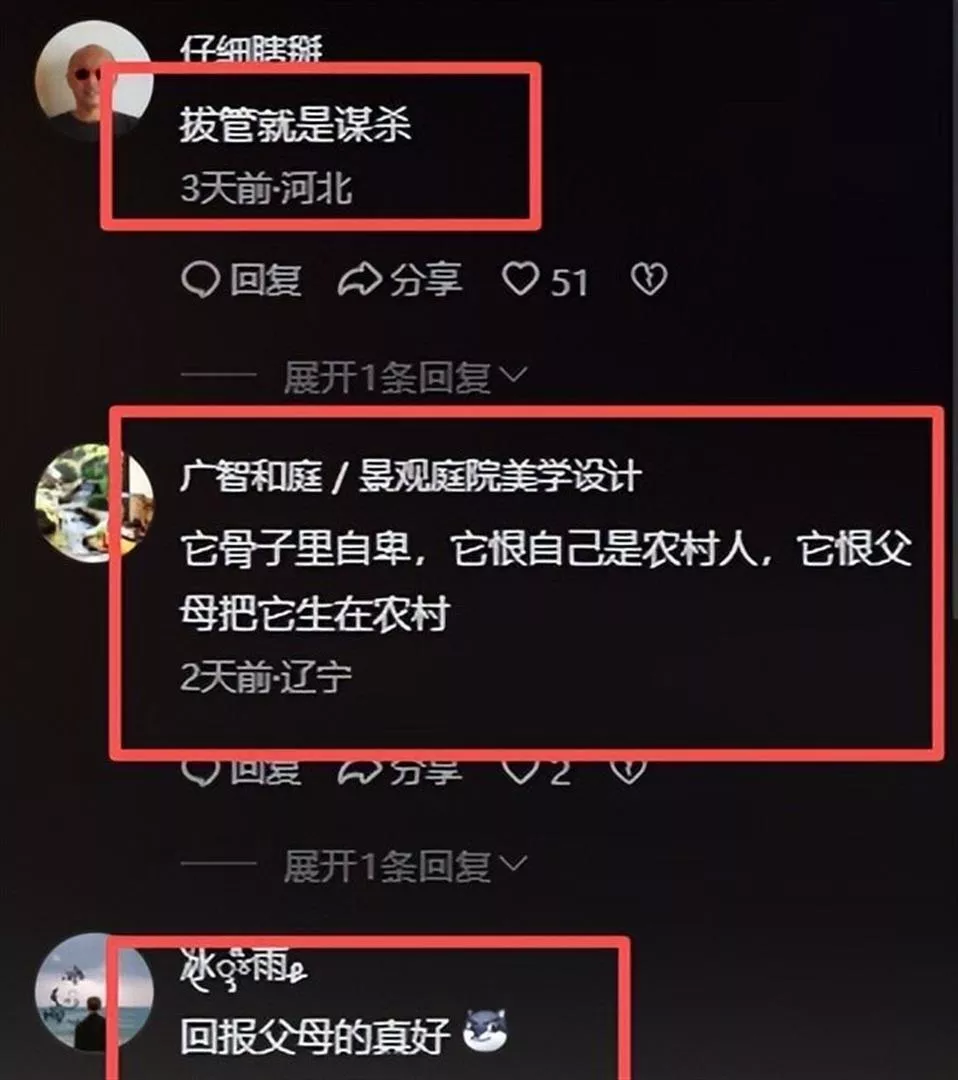Screen dimensions: 958x1080
Task: Tap the share arrow icon under first comment
Action: coord(360,280)
